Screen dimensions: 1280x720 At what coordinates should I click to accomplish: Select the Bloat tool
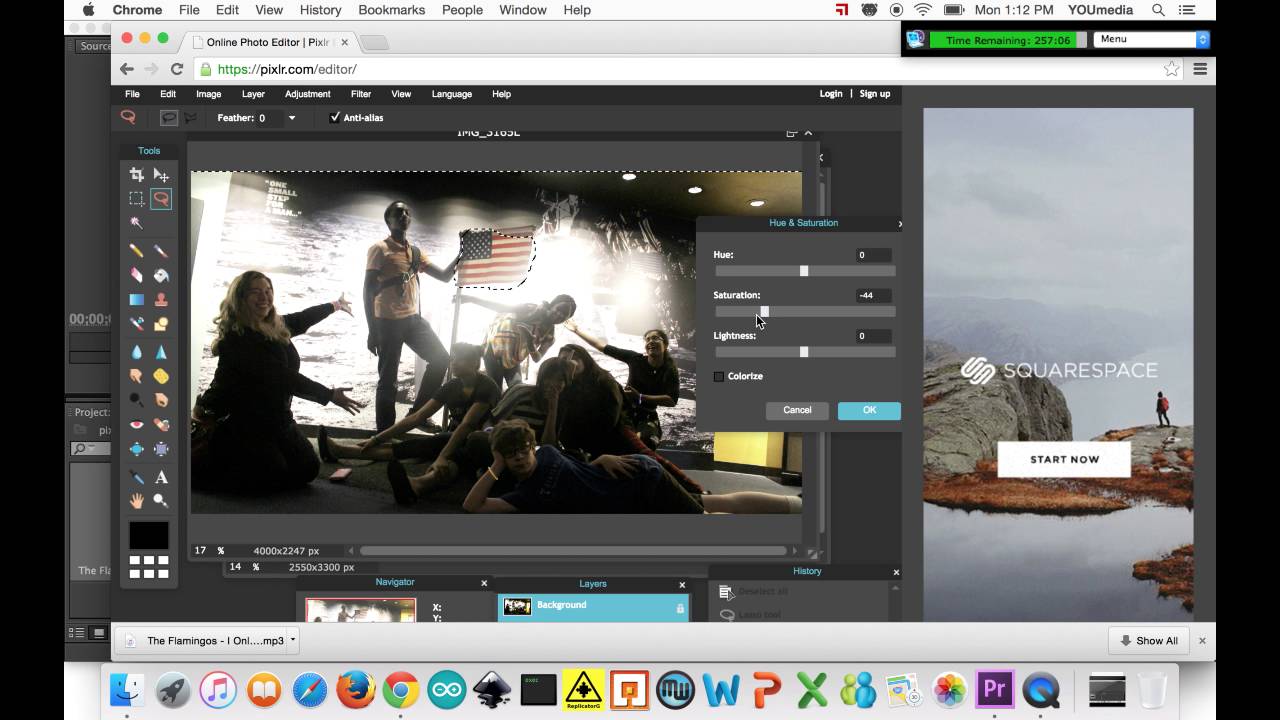(x=137, y=449)
